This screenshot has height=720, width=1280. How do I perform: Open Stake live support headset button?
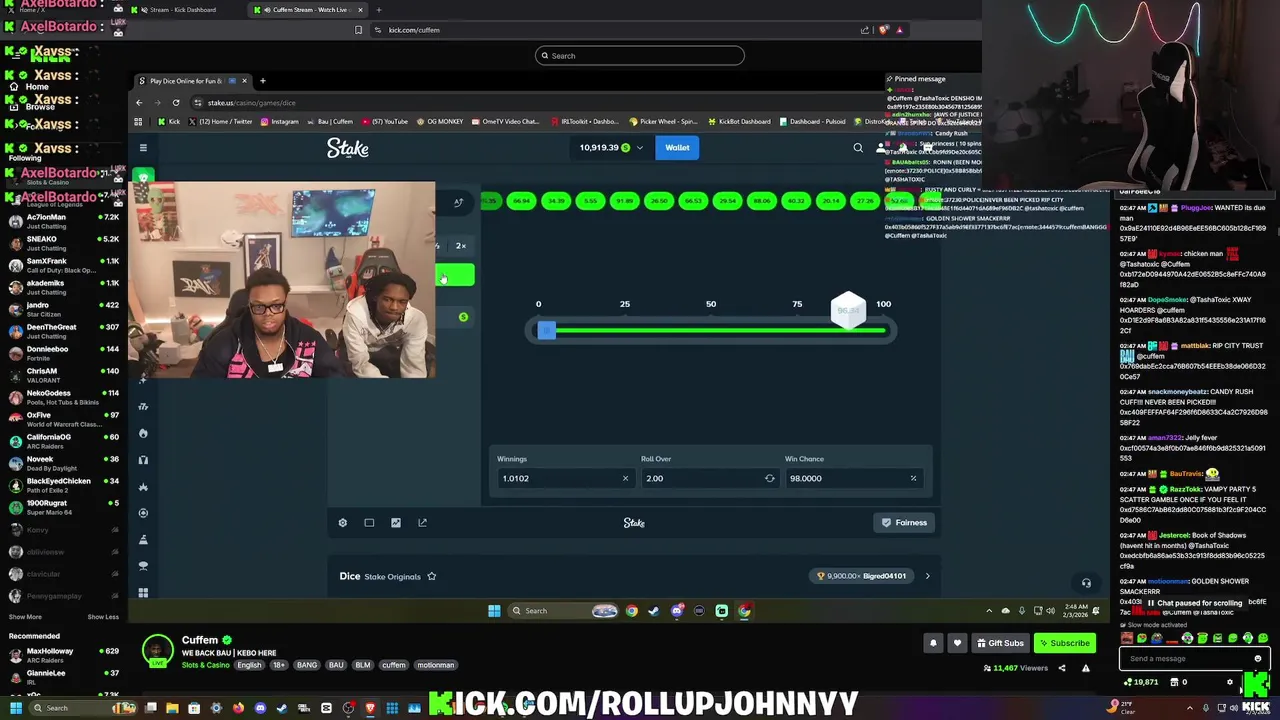coord(1086,583)
